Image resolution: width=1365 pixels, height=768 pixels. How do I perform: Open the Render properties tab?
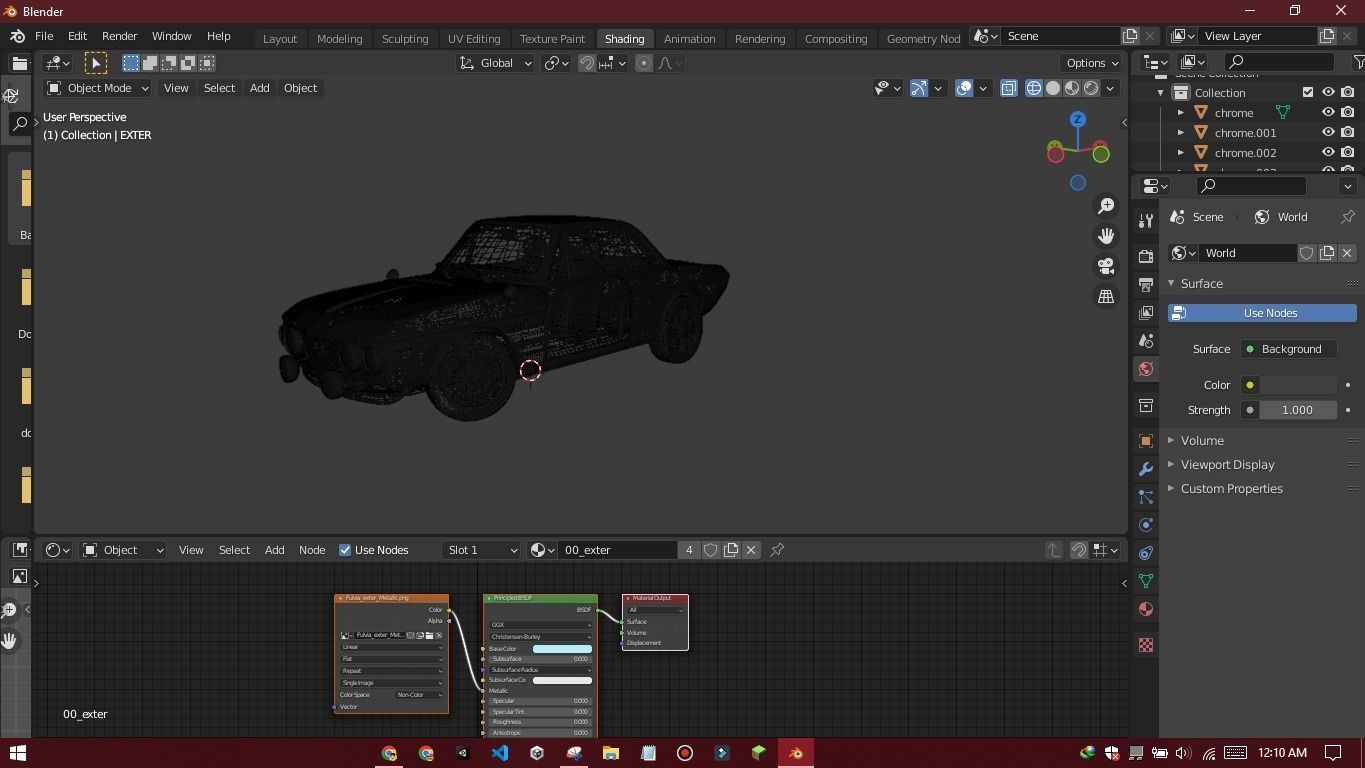[1146, 256]
